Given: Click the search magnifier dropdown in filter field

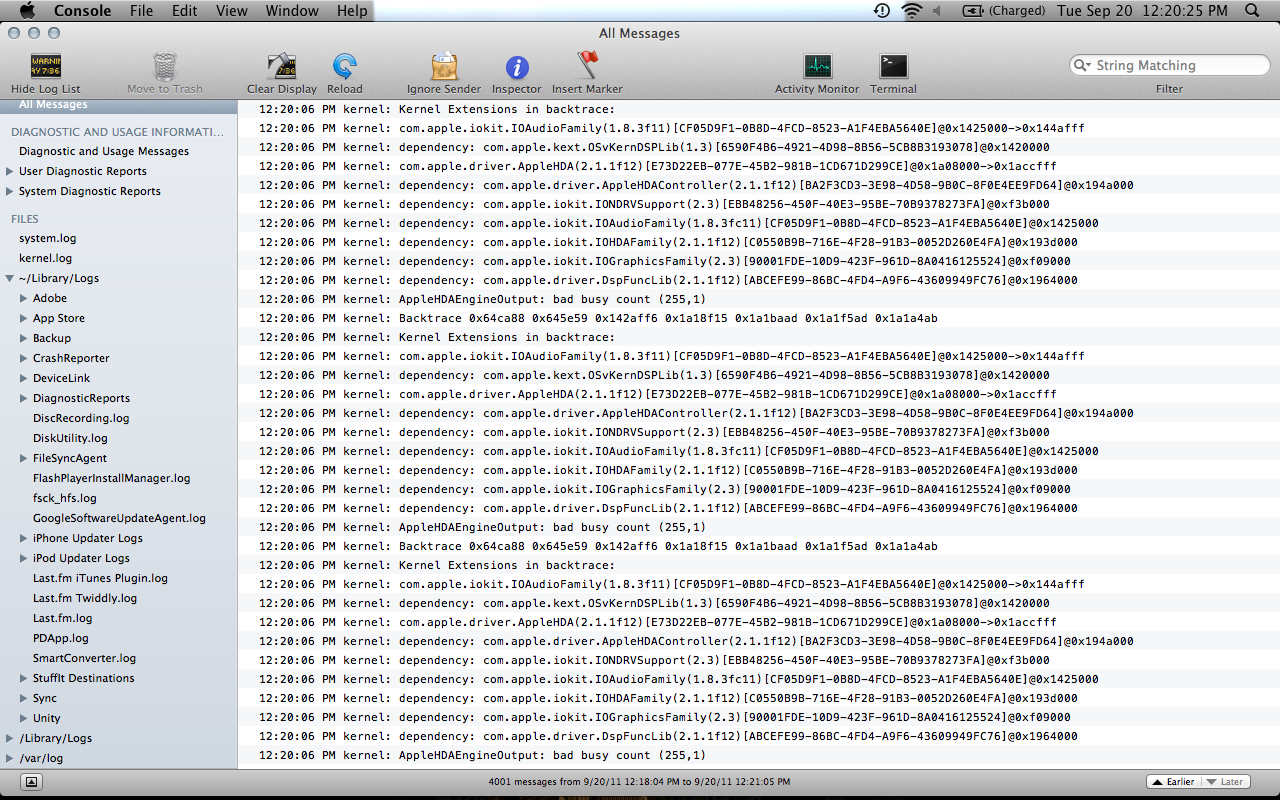Looking at the screenshot, I should pos(1082,66).
